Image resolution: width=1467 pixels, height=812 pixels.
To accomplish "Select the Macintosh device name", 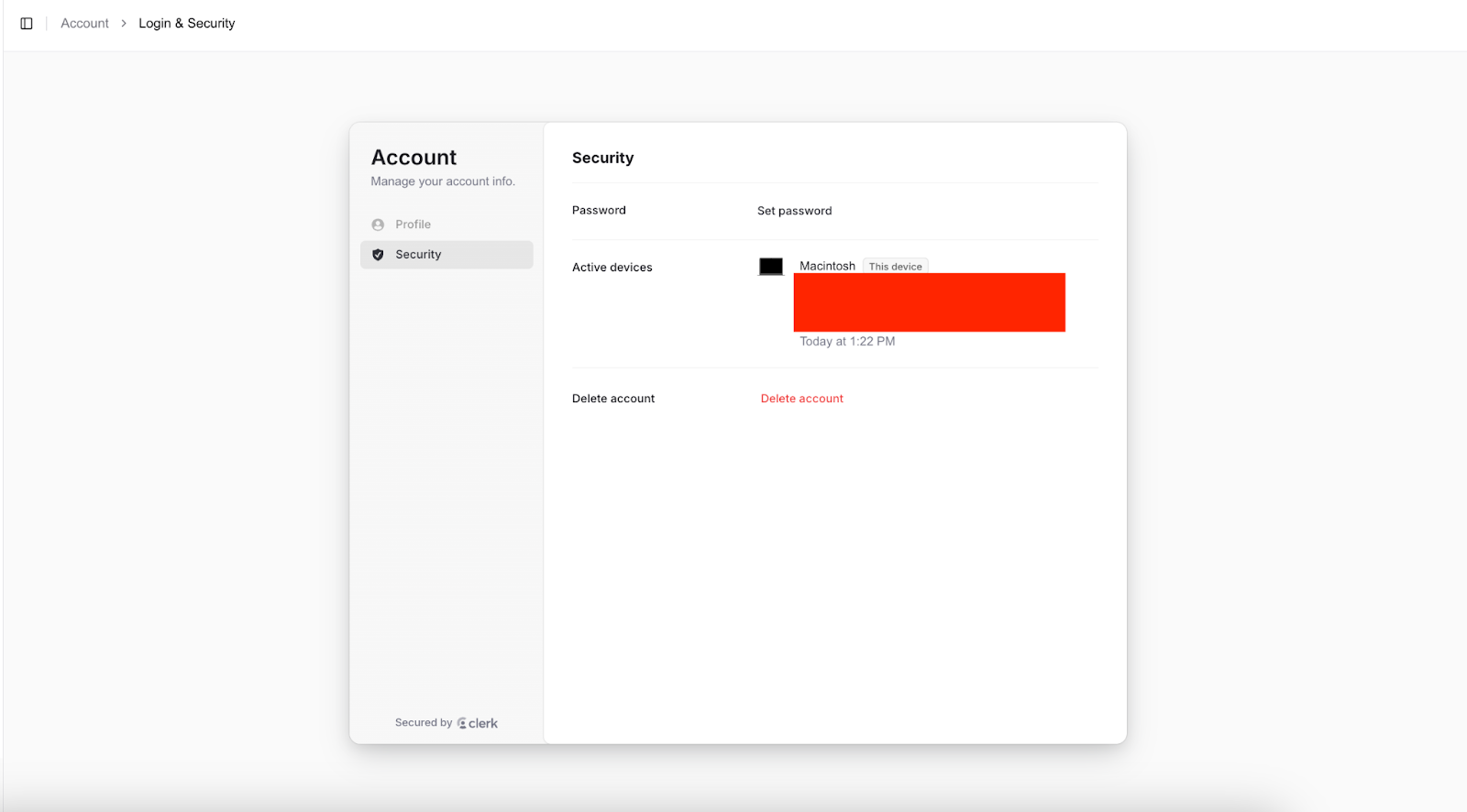I will click(827, 266).
